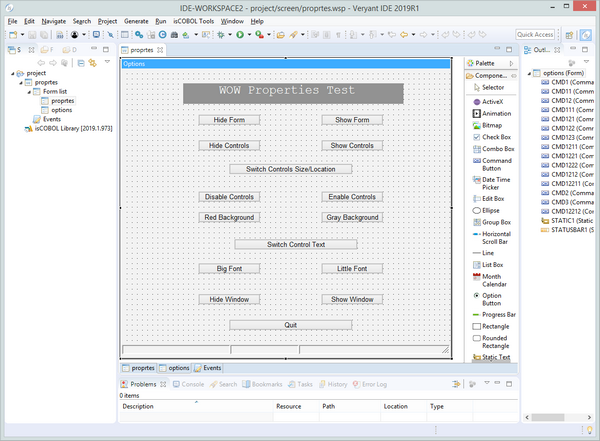Open the isCOBOL Tools menu
The image size is (600, 441).
[x=192, y=21]
